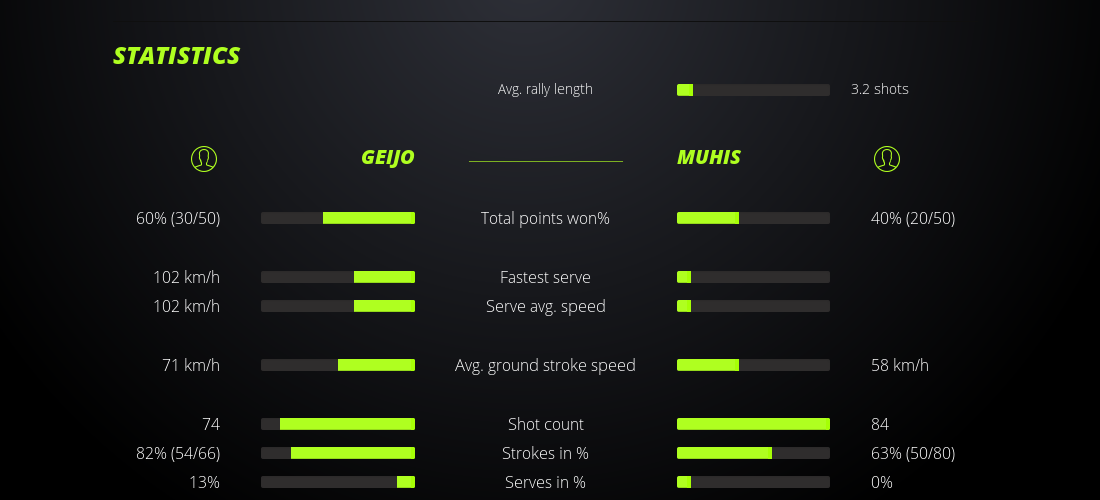The height and width of the screenshot is (500, 1100).
Task: Select the Avg. ground stroke speed label
Action: click(545, 365)
